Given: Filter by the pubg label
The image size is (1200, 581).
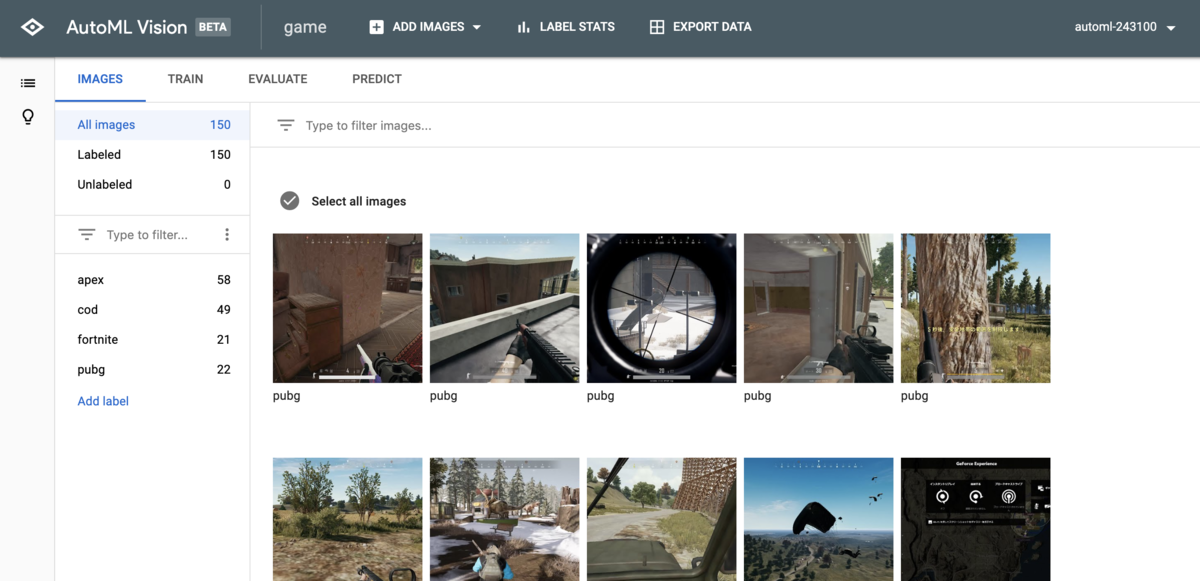Looking at the screenshot, I should (152, 370).
